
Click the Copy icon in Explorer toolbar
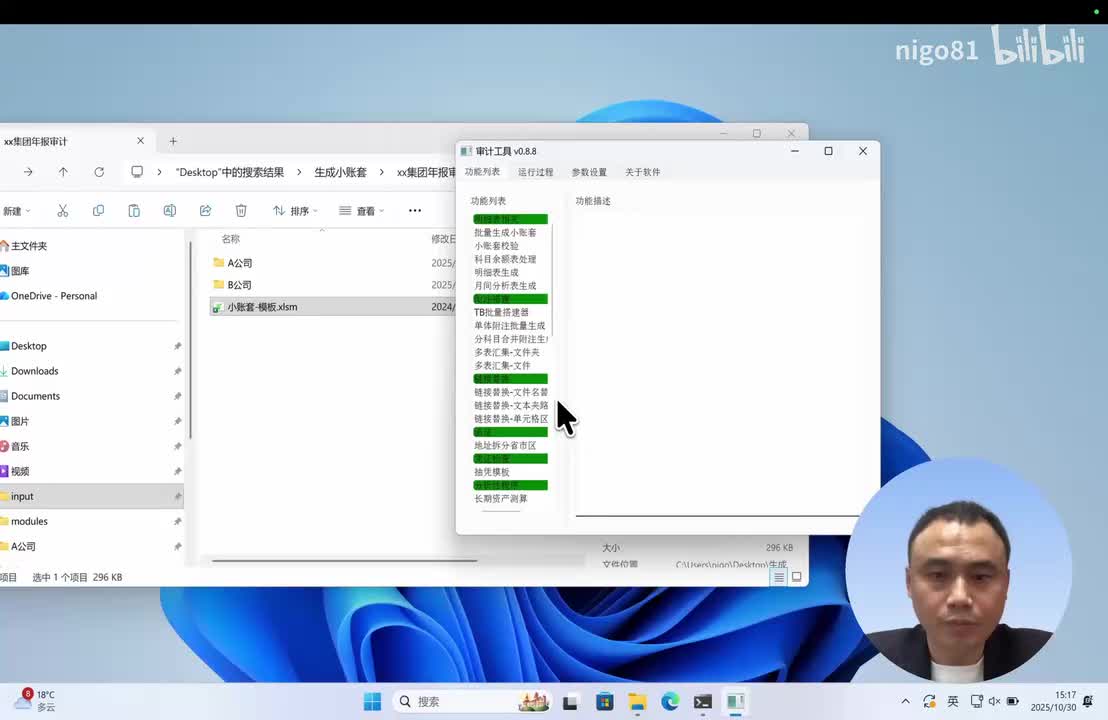[98, 211]
